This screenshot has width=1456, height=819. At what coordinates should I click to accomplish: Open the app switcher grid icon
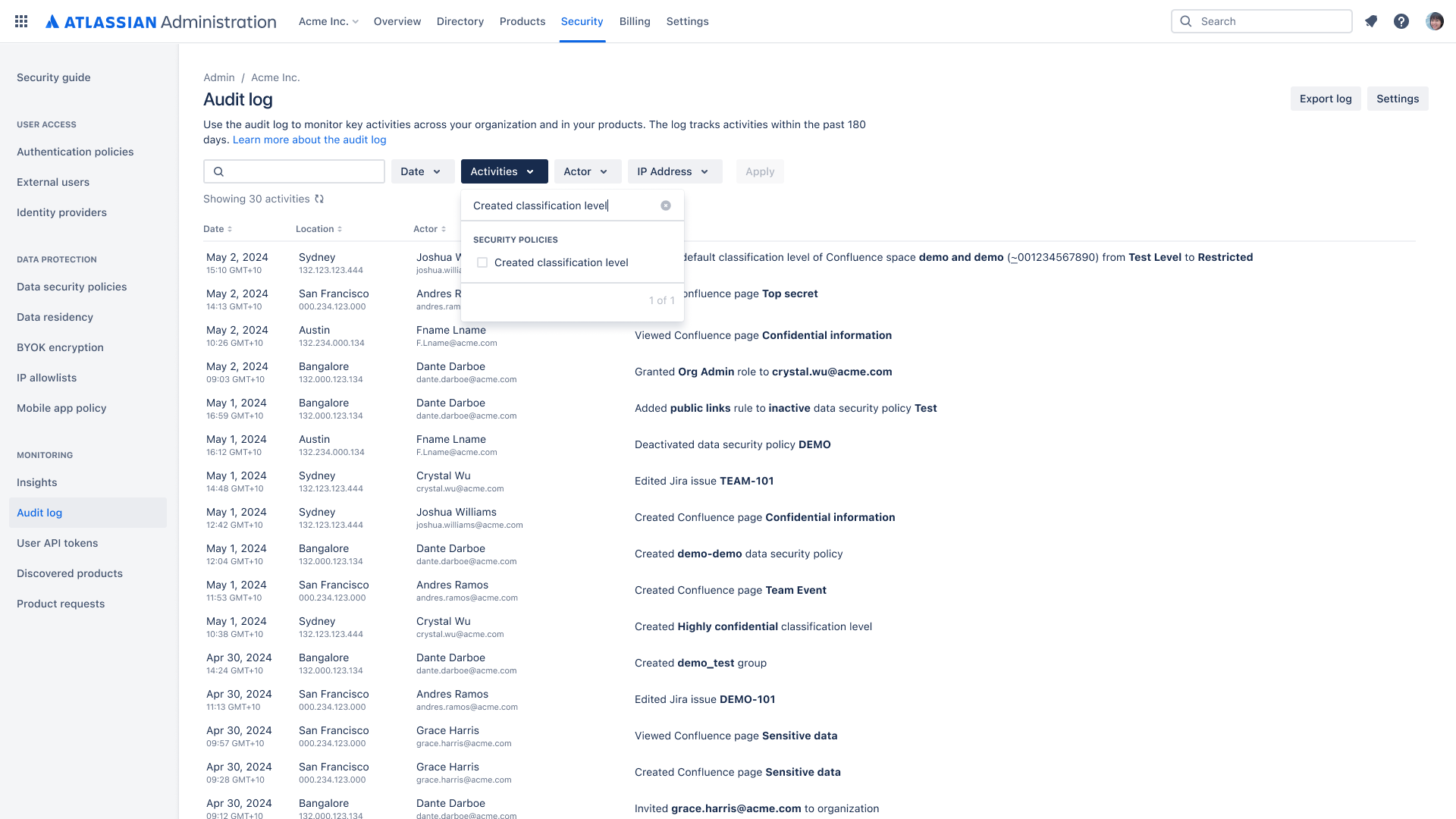click(20, 21)
